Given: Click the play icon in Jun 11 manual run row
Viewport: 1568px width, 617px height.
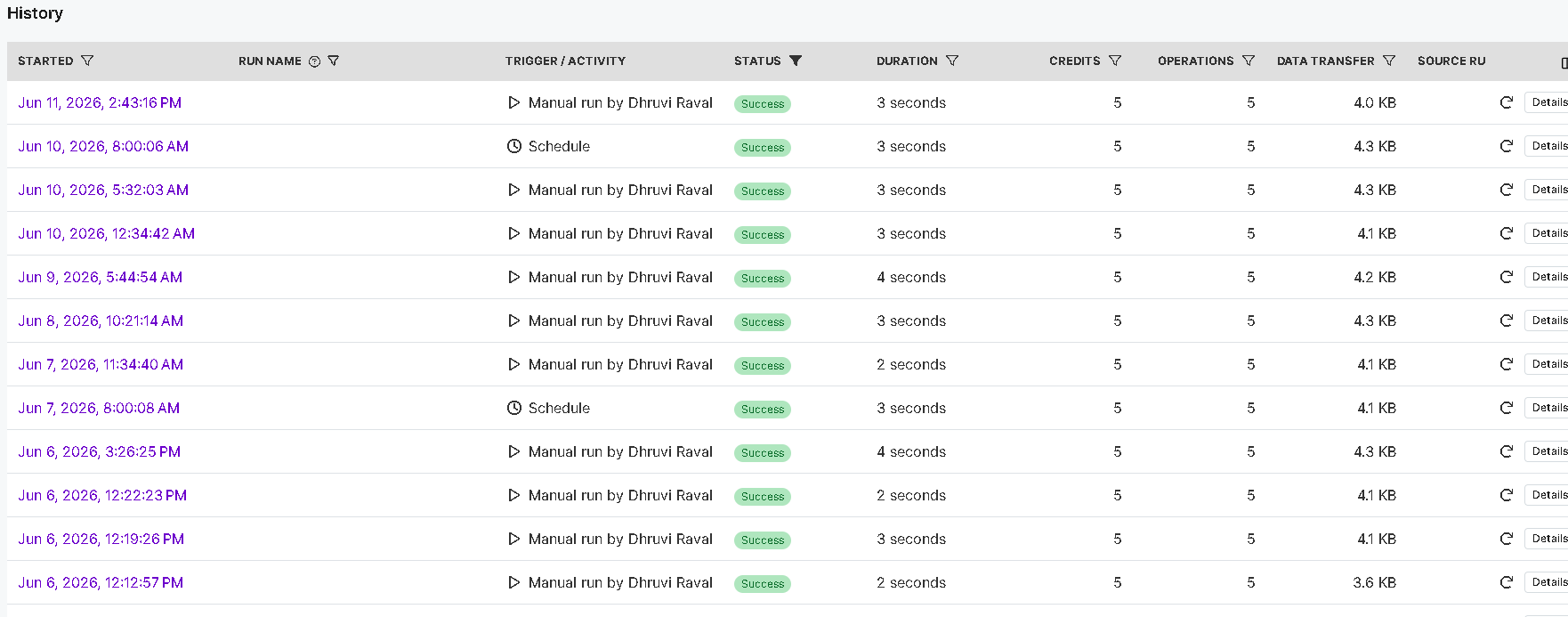Looking at the screenshot, I should point(513,102).
